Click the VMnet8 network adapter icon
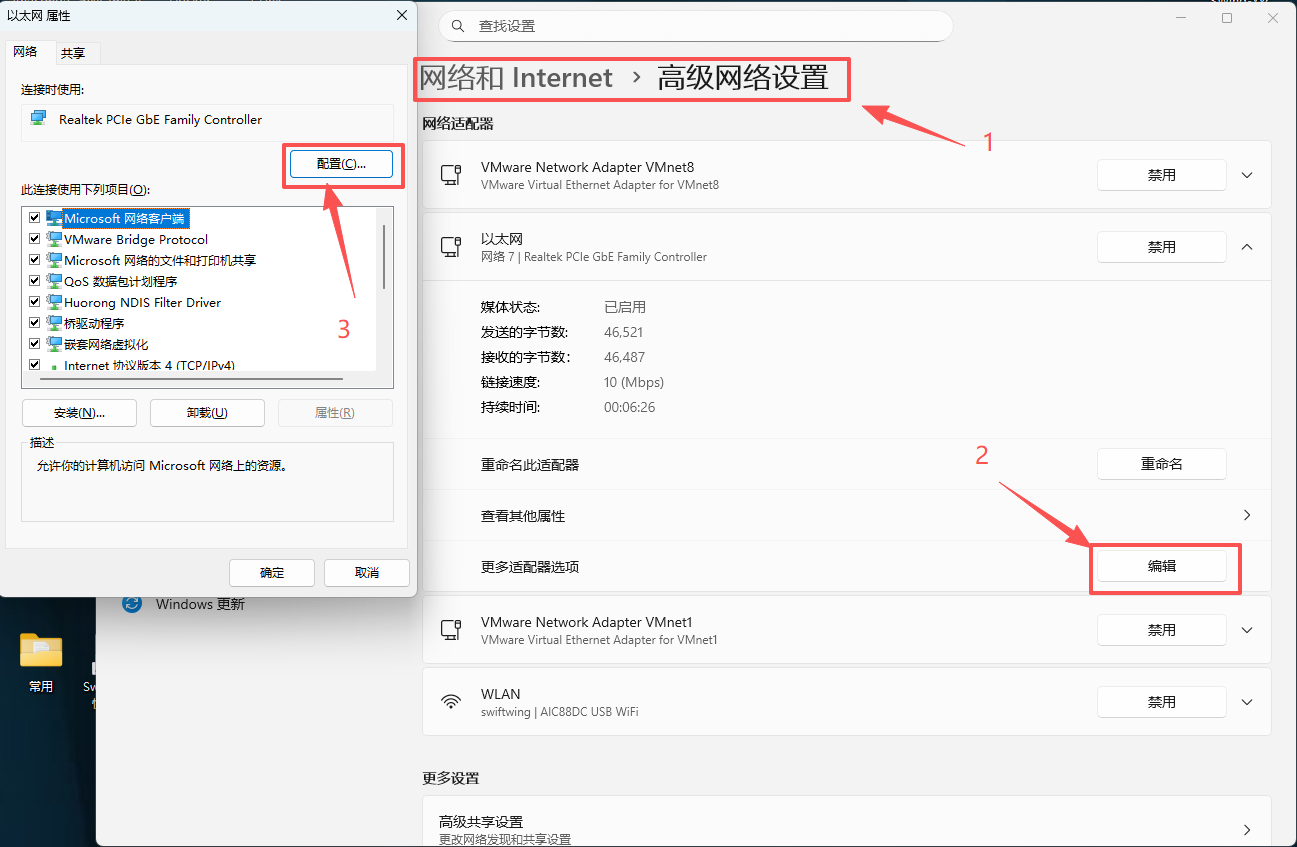The width and height of the screenshot is (1297, 847). pos(451,175)
